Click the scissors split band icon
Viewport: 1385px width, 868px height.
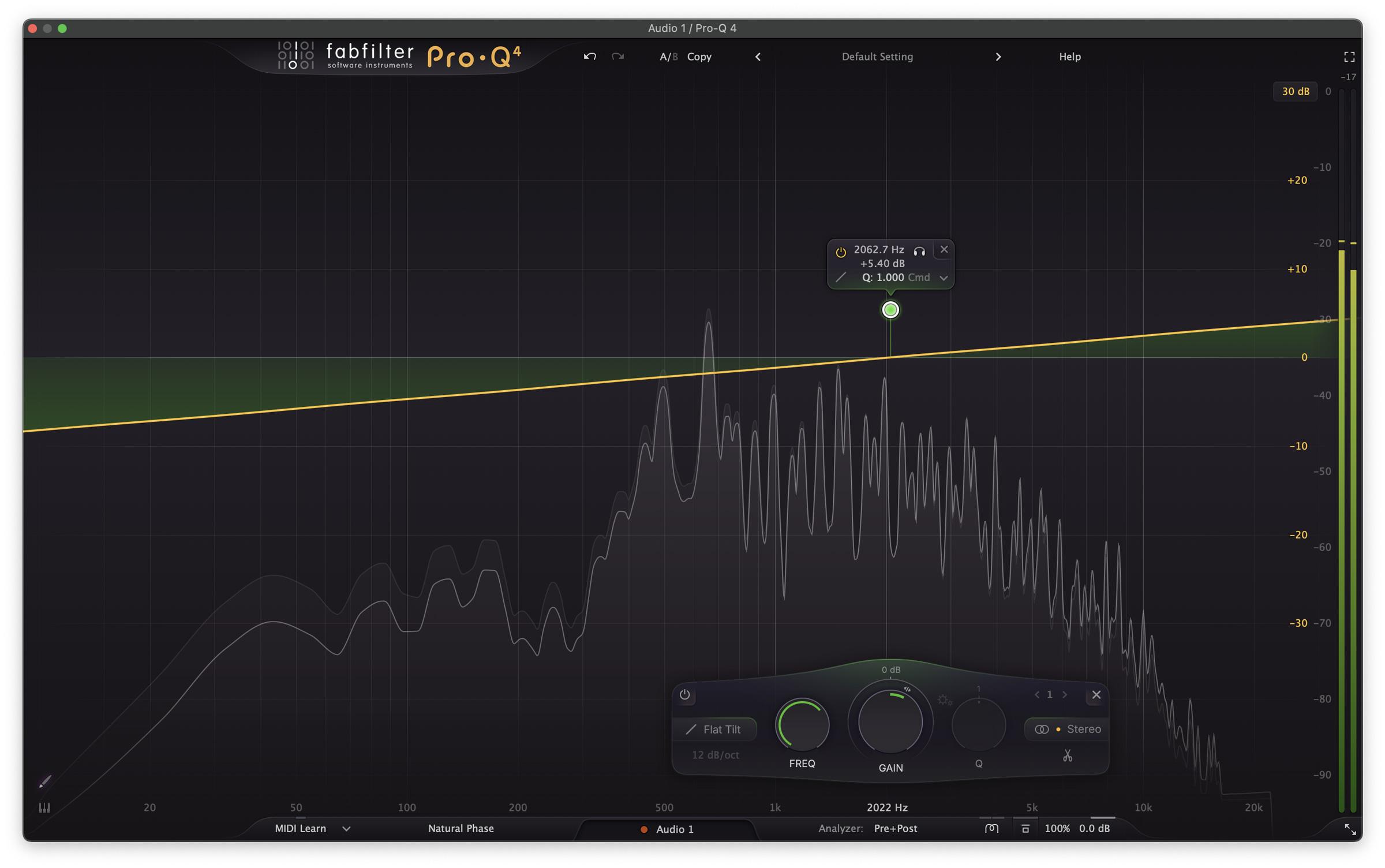click(1068, 755)
